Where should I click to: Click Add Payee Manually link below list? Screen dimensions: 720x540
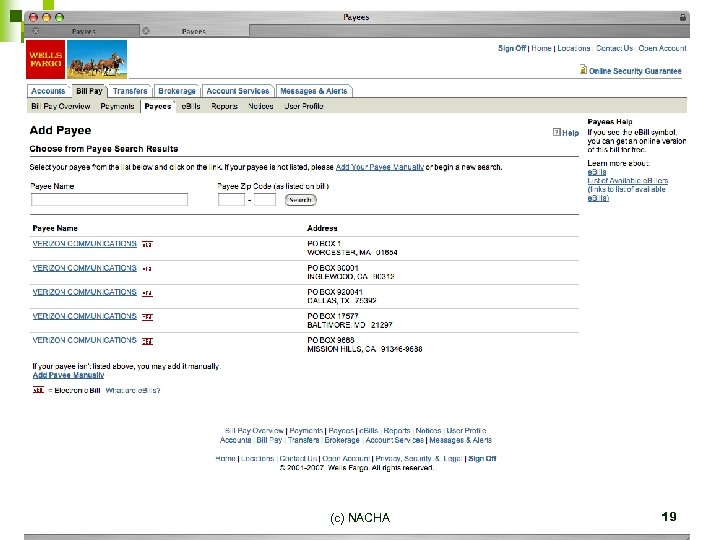68,375
